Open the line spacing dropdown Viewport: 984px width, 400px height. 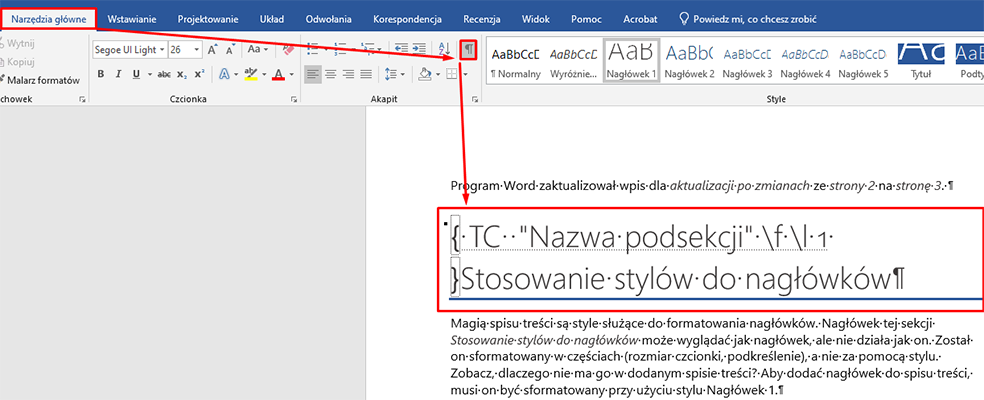click(x=395, y=74)
